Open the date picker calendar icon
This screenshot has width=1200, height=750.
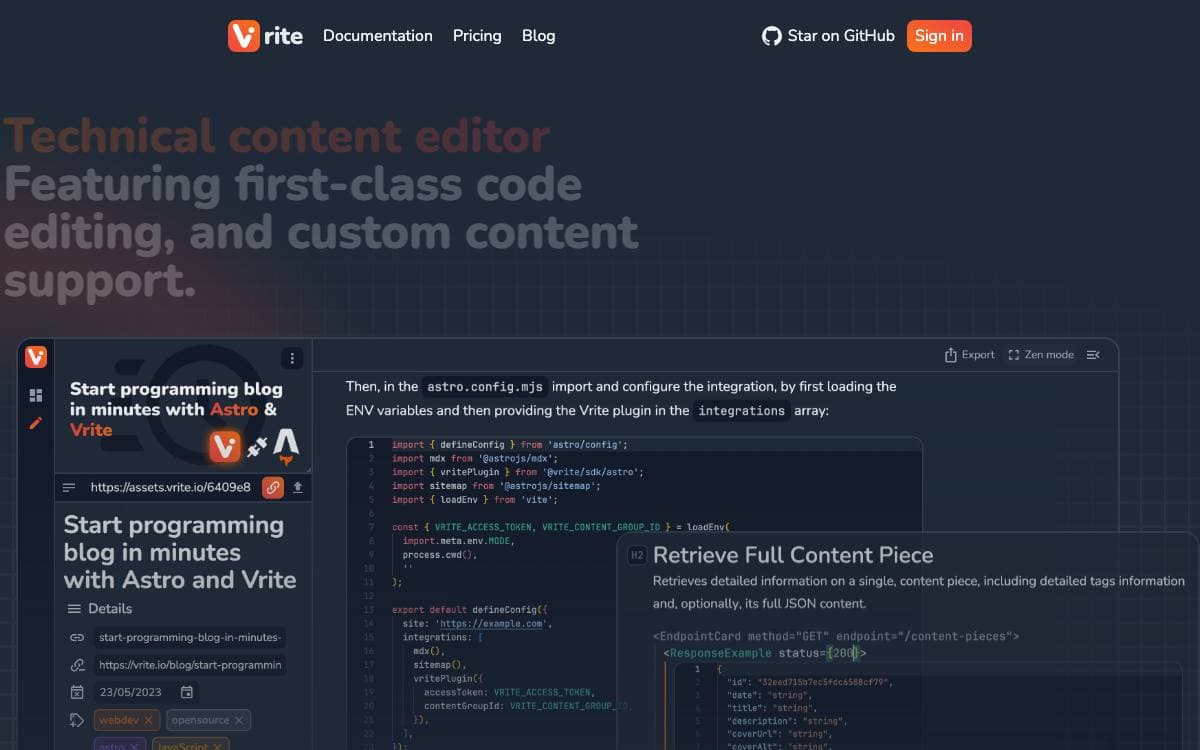click(187, 692)
